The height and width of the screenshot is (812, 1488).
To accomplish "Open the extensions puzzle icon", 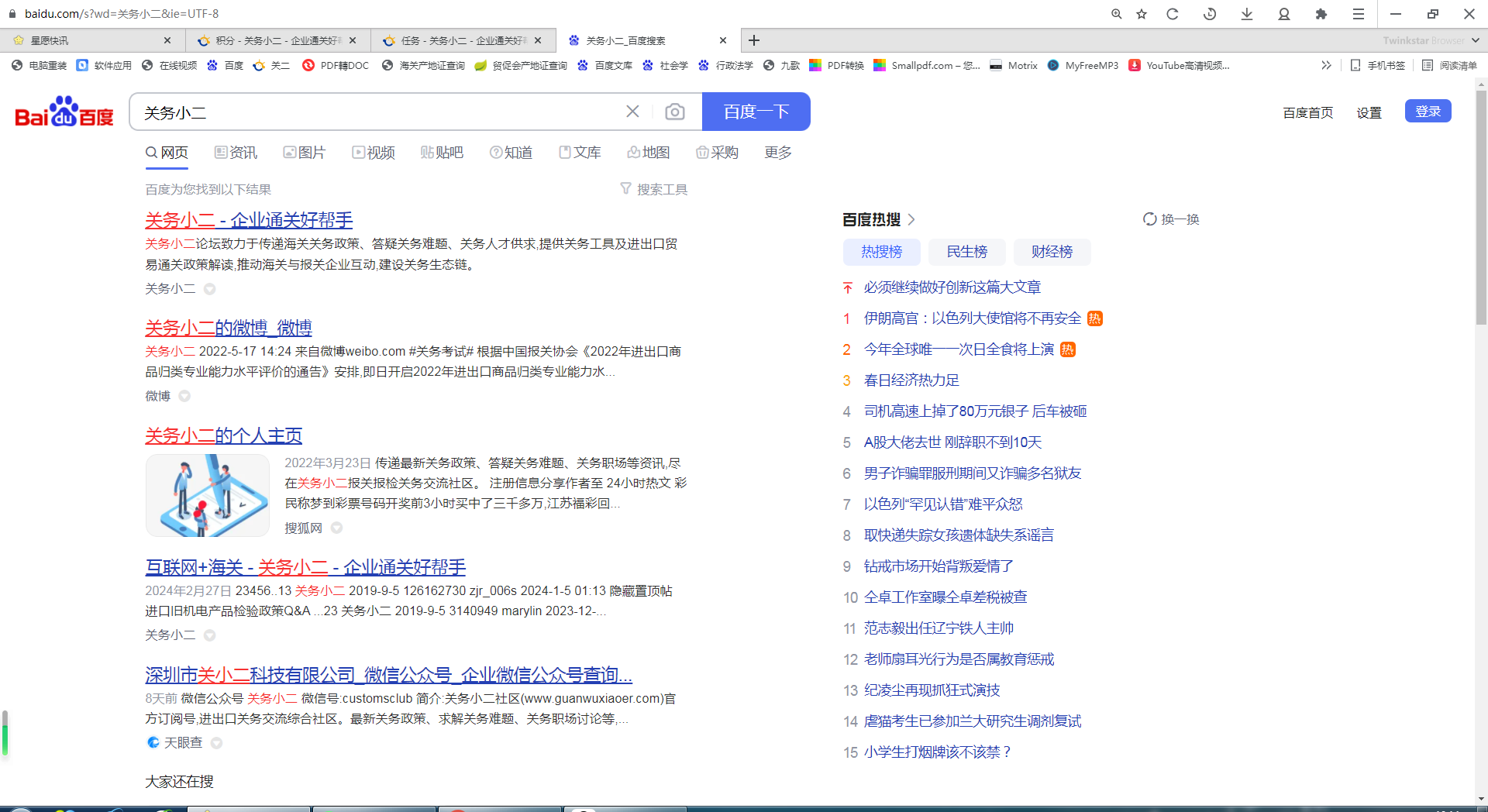I will (1321, 14).
